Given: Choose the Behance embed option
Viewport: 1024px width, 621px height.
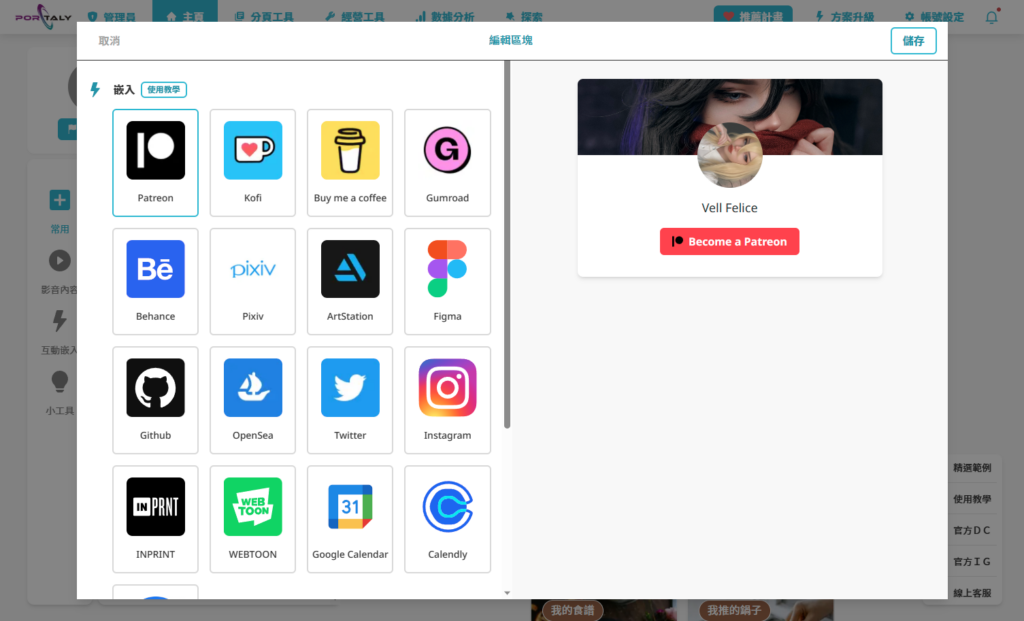Looking at the screenshot, I should [x=155, y=281].
